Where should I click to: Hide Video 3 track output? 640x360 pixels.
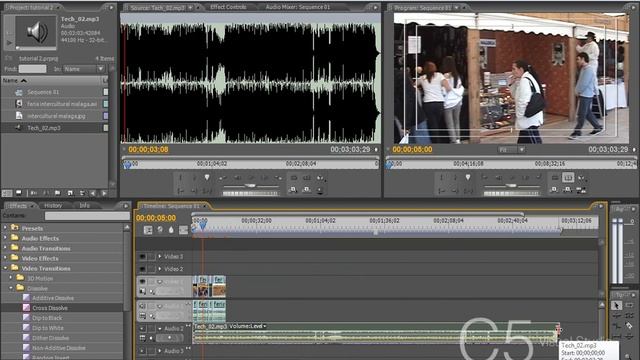(x=142, y=256)
